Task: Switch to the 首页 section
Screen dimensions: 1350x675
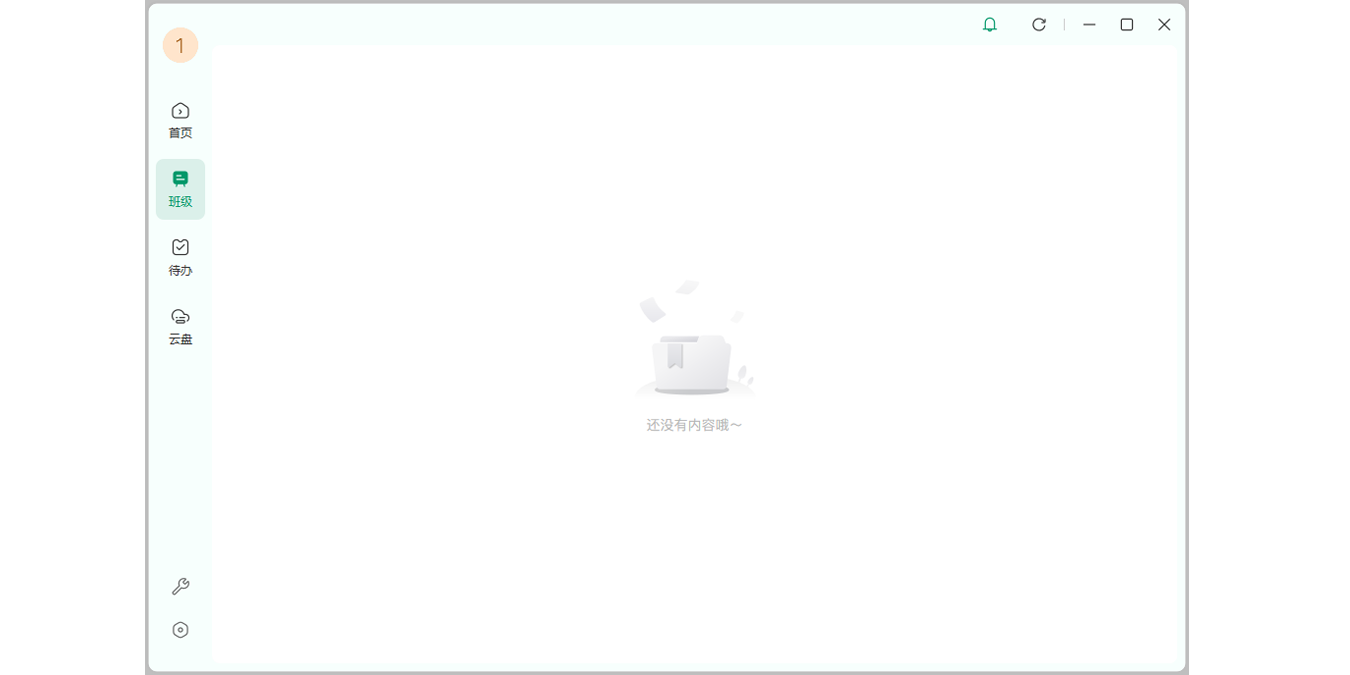Action: click(x=179, y=120)
